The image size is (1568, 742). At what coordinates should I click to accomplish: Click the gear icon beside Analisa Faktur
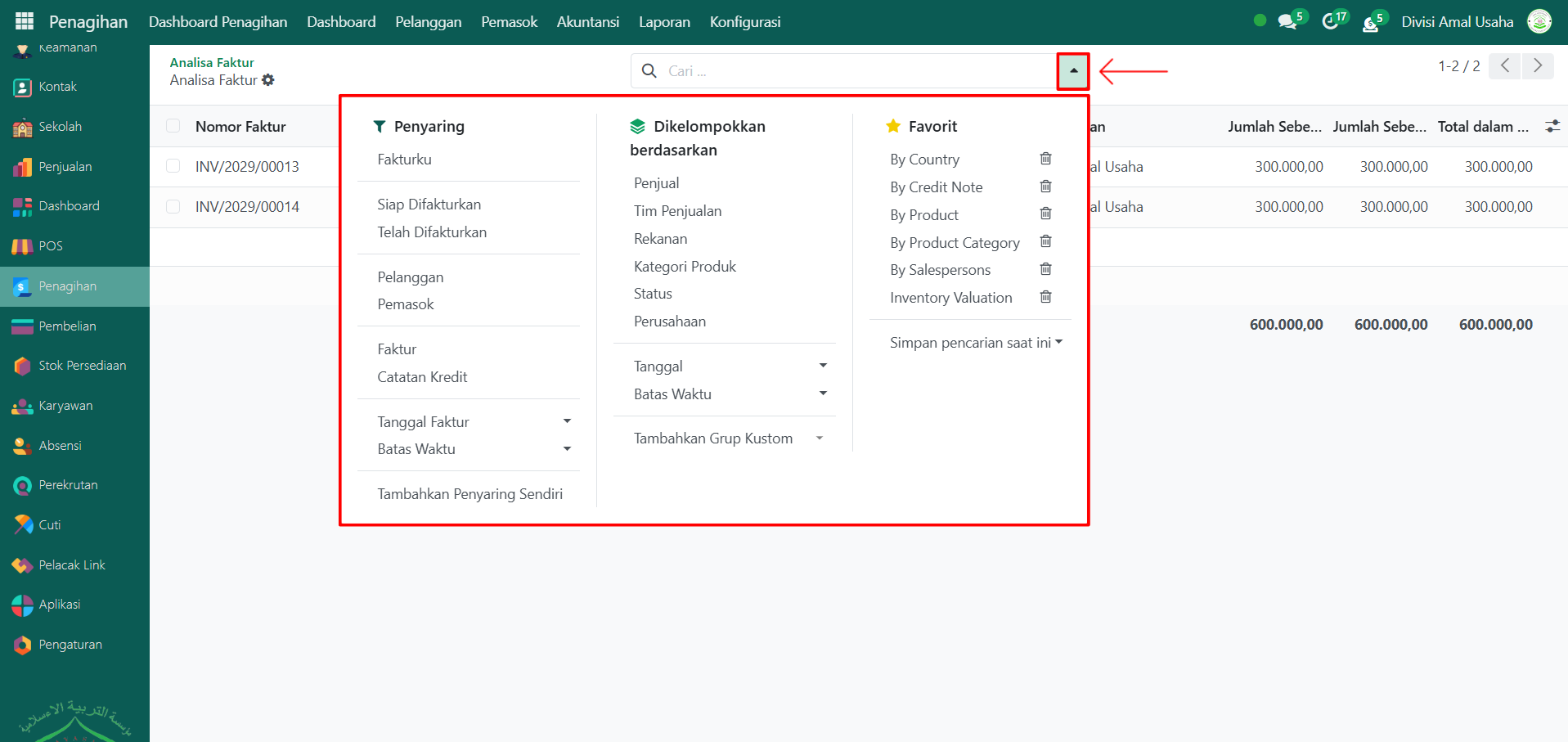point(268,80)
